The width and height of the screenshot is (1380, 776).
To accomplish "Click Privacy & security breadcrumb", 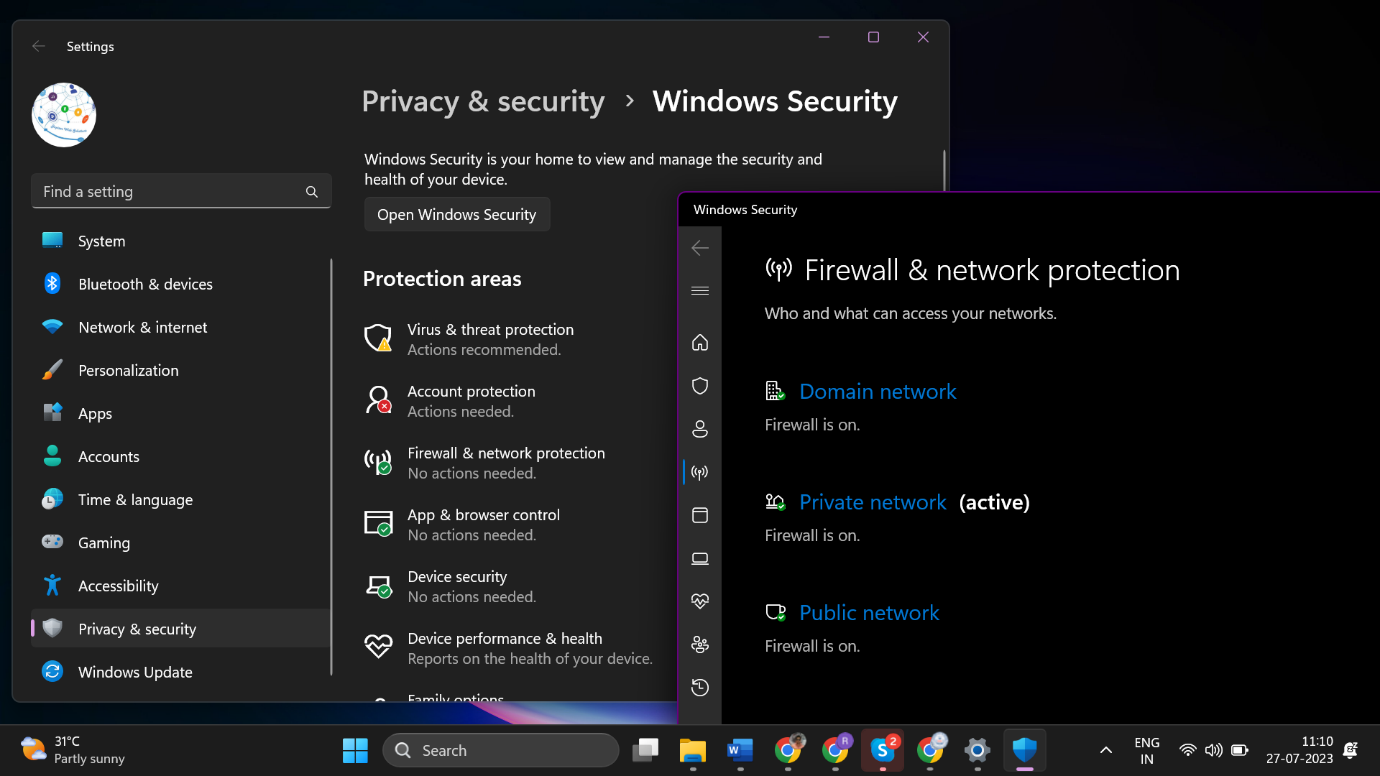I will (x=483, y=102).
